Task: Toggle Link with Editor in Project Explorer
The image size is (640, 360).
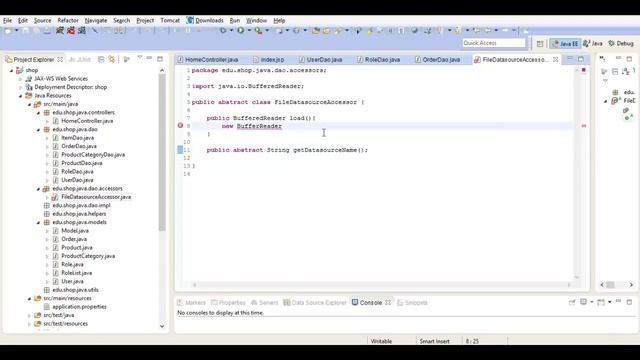Action: 111,60
